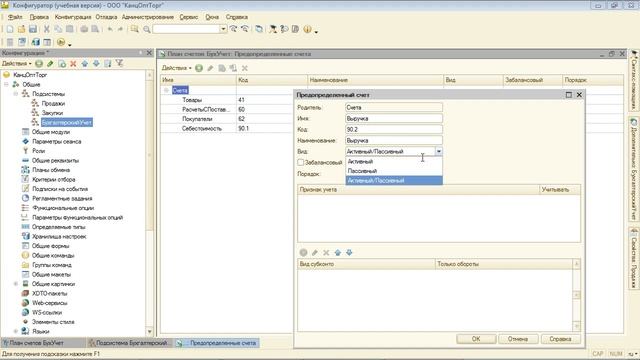Image resolution: width=640 pixels, height=360 pixels.
Task: Open the Конфигурация menu
Action: [73, 17]
